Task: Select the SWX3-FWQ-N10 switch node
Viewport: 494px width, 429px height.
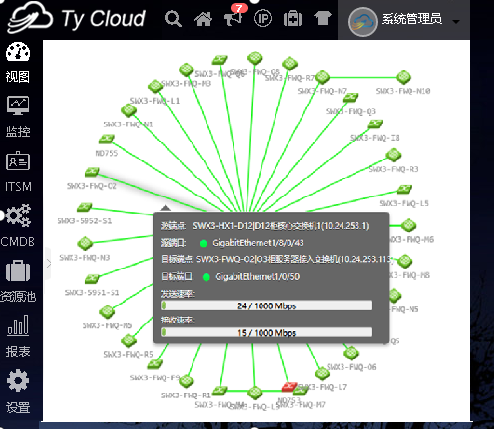Action: [403, 77]
